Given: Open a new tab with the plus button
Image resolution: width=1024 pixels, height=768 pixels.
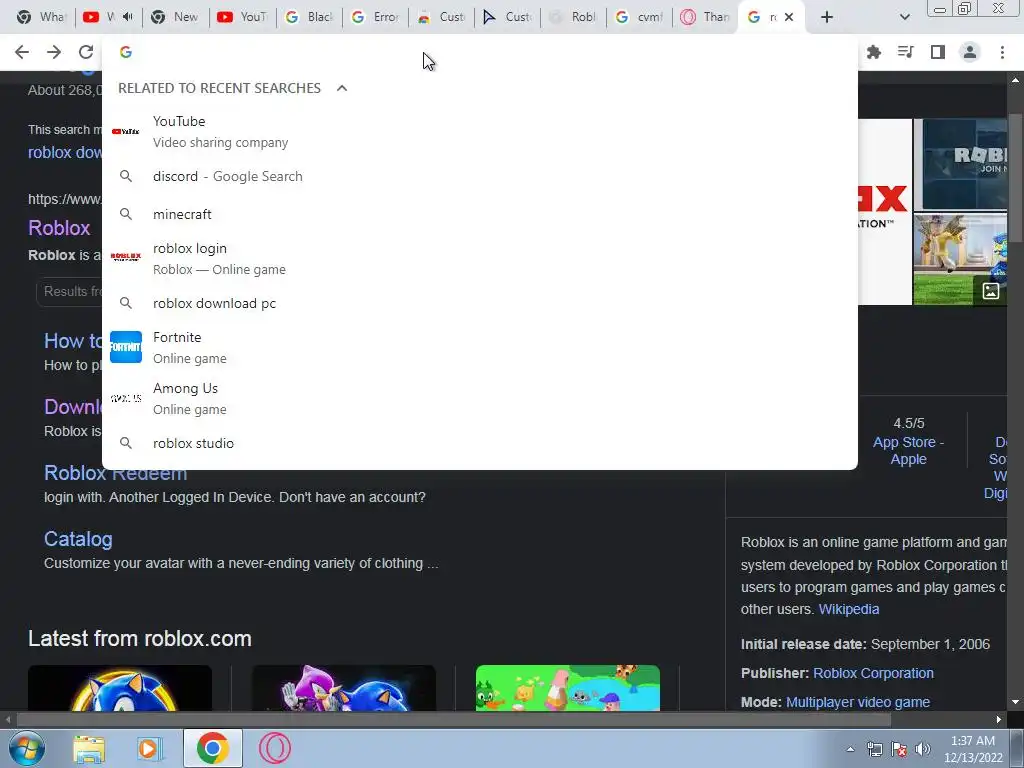Looking at the screenshot, I should 827,17.
